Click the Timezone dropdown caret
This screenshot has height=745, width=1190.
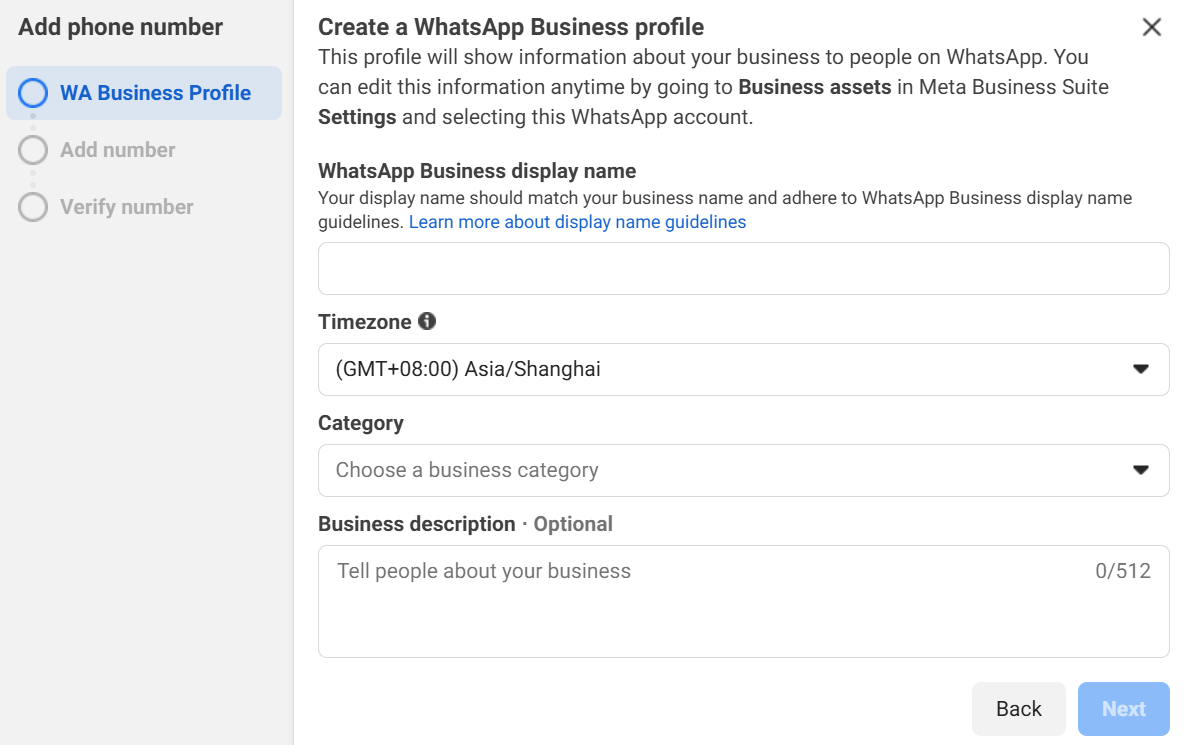[1140, 369]
